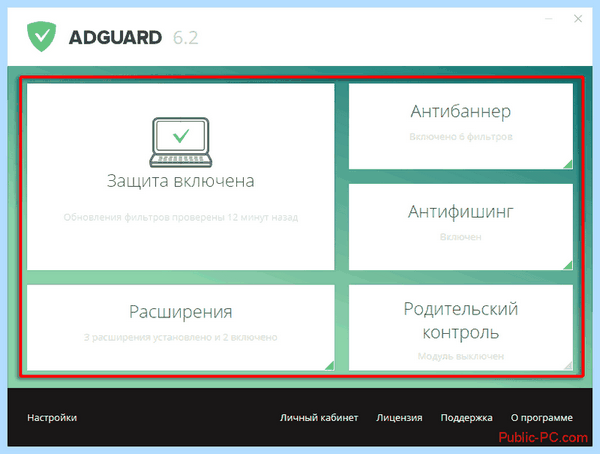Screen dimensions: 600x454
Task: Open Поддержка in the bottom bar
Action: 466,418
